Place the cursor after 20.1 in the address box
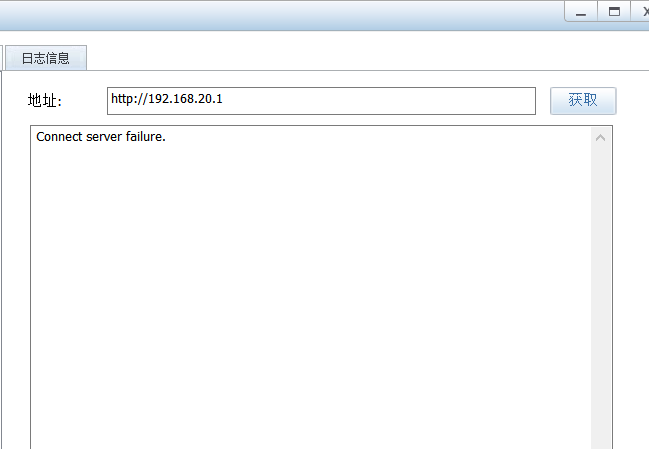649x449 pixels. tap(223, 100)
